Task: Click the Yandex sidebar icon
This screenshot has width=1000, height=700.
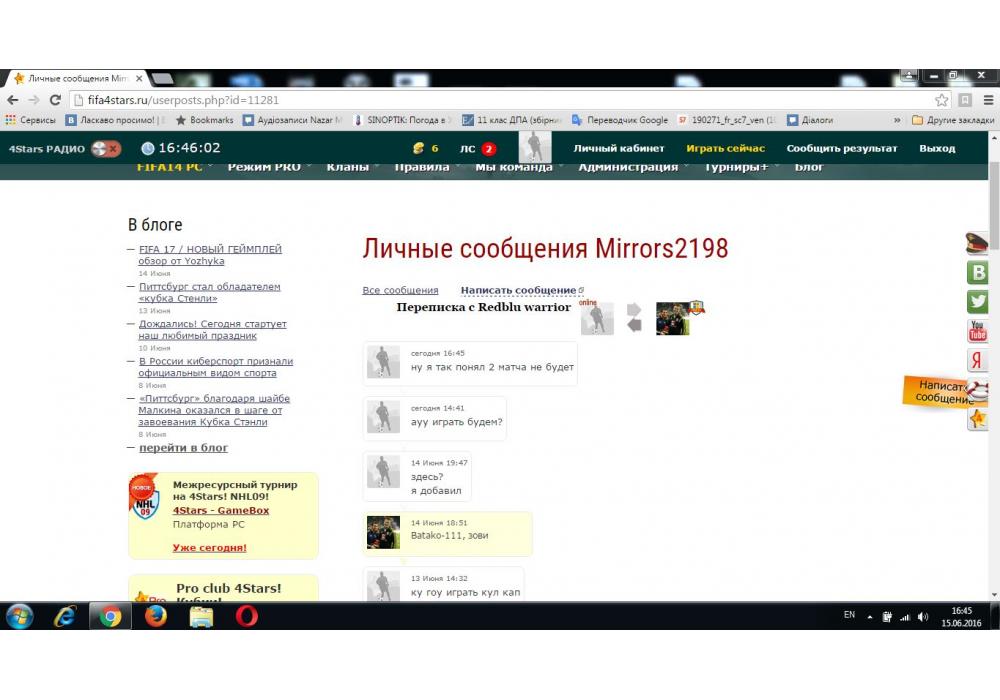Action: (978, 361)
